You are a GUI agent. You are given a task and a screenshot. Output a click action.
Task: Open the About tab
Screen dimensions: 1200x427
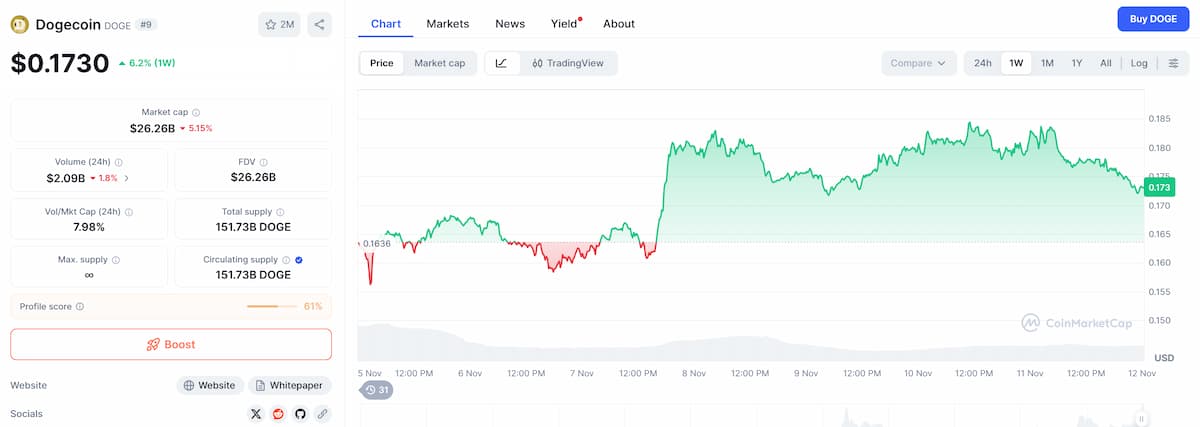tap(619, 23)
